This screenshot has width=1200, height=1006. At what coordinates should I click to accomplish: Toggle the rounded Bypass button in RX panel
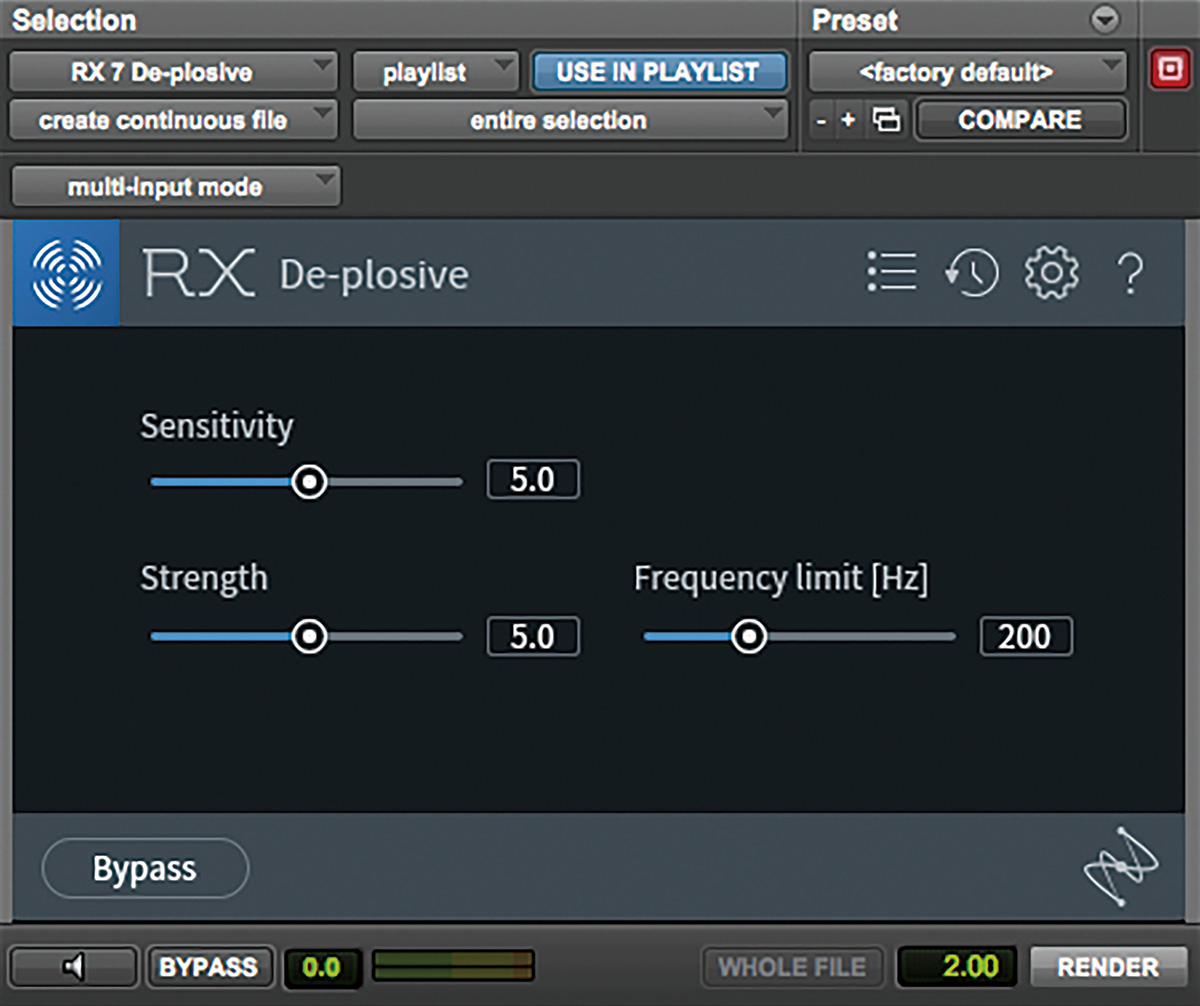(145, 868)
